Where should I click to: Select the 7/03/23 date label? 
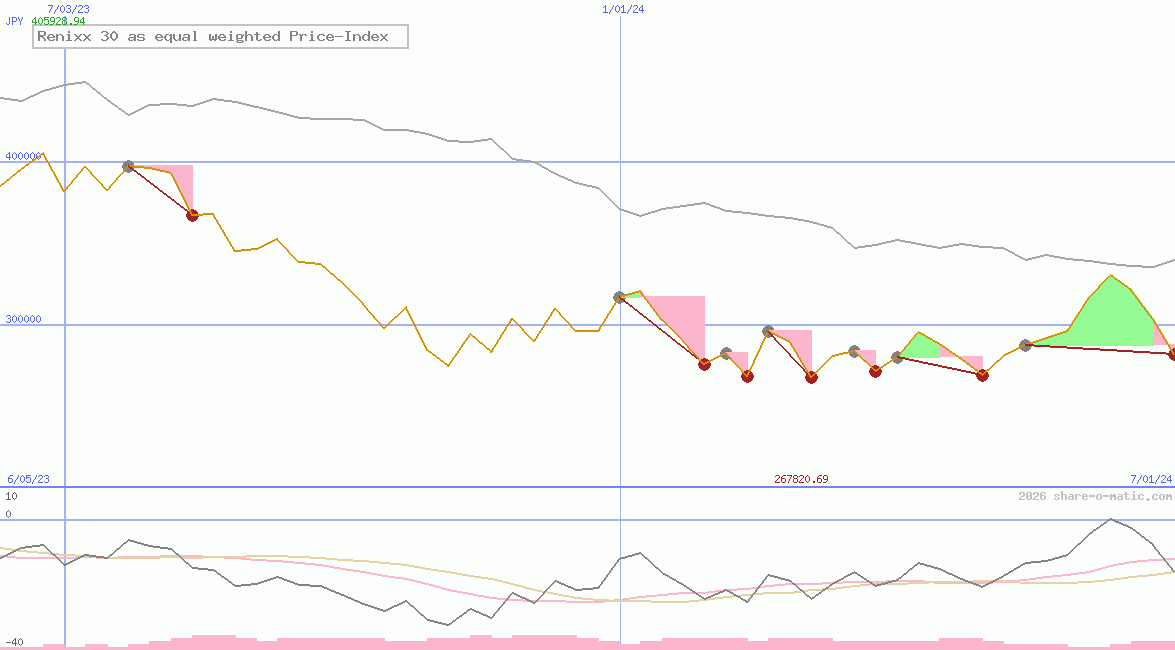[x=68, y=9]
